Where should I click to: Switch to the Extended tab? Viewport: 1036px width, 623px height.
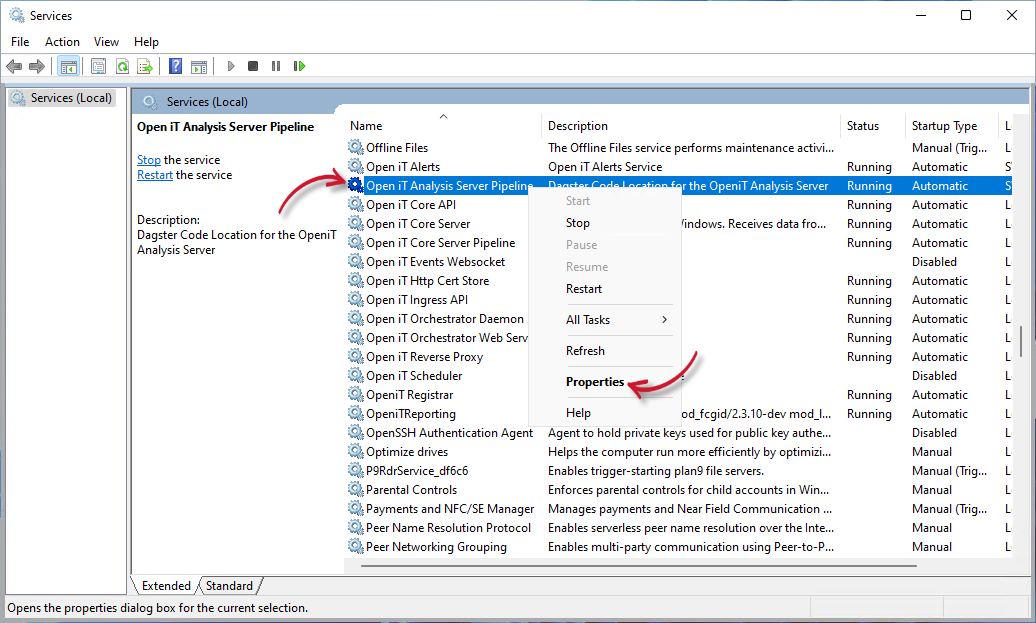[x=166, y=586]
